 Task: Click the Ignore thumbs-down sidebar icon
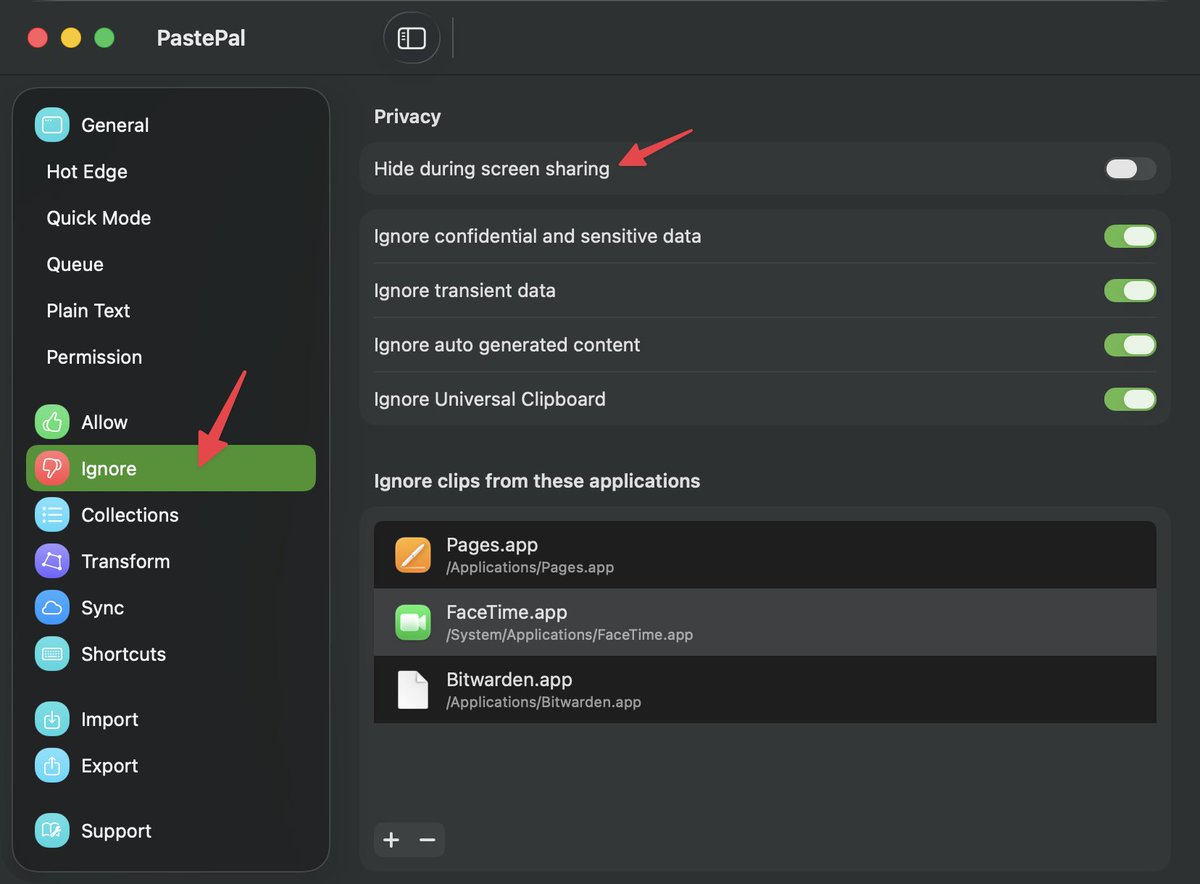(x=52, y=468)
